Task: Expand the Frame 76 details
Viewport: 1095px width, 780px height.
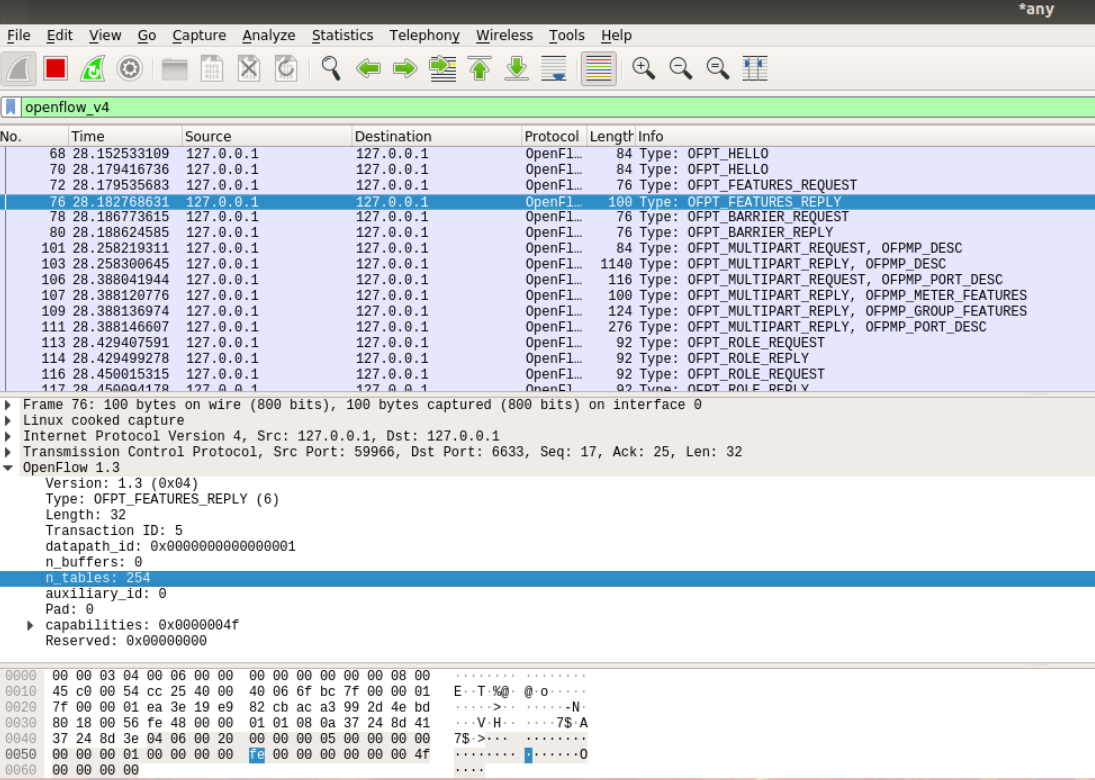Action: [9, 405]
